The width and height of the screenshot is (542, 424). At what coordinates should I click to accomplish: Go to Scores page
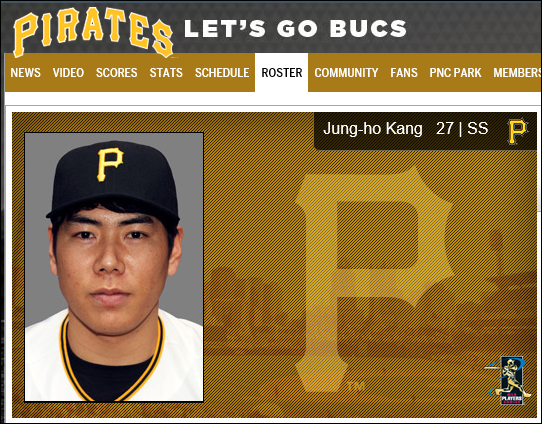(x=116, y=73)
